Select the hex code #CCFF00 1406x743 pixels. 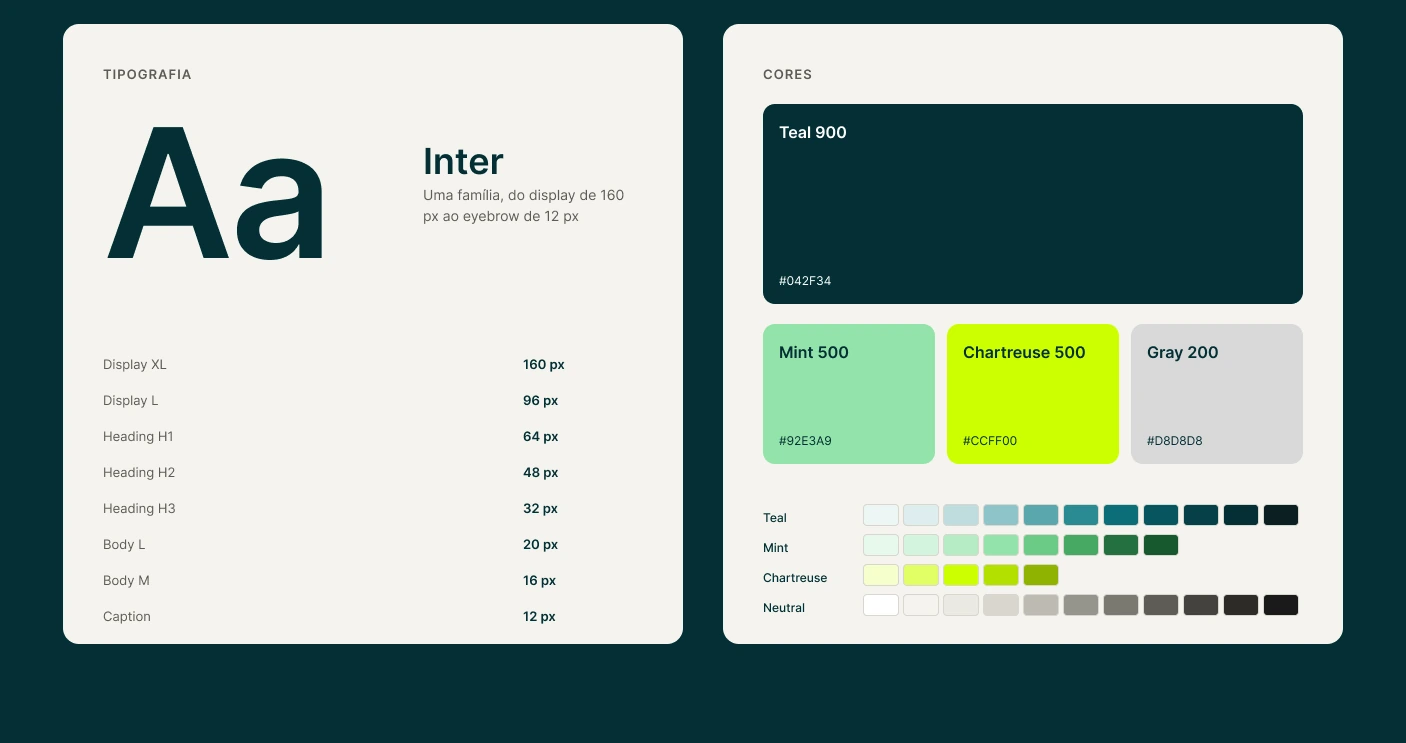990,441
